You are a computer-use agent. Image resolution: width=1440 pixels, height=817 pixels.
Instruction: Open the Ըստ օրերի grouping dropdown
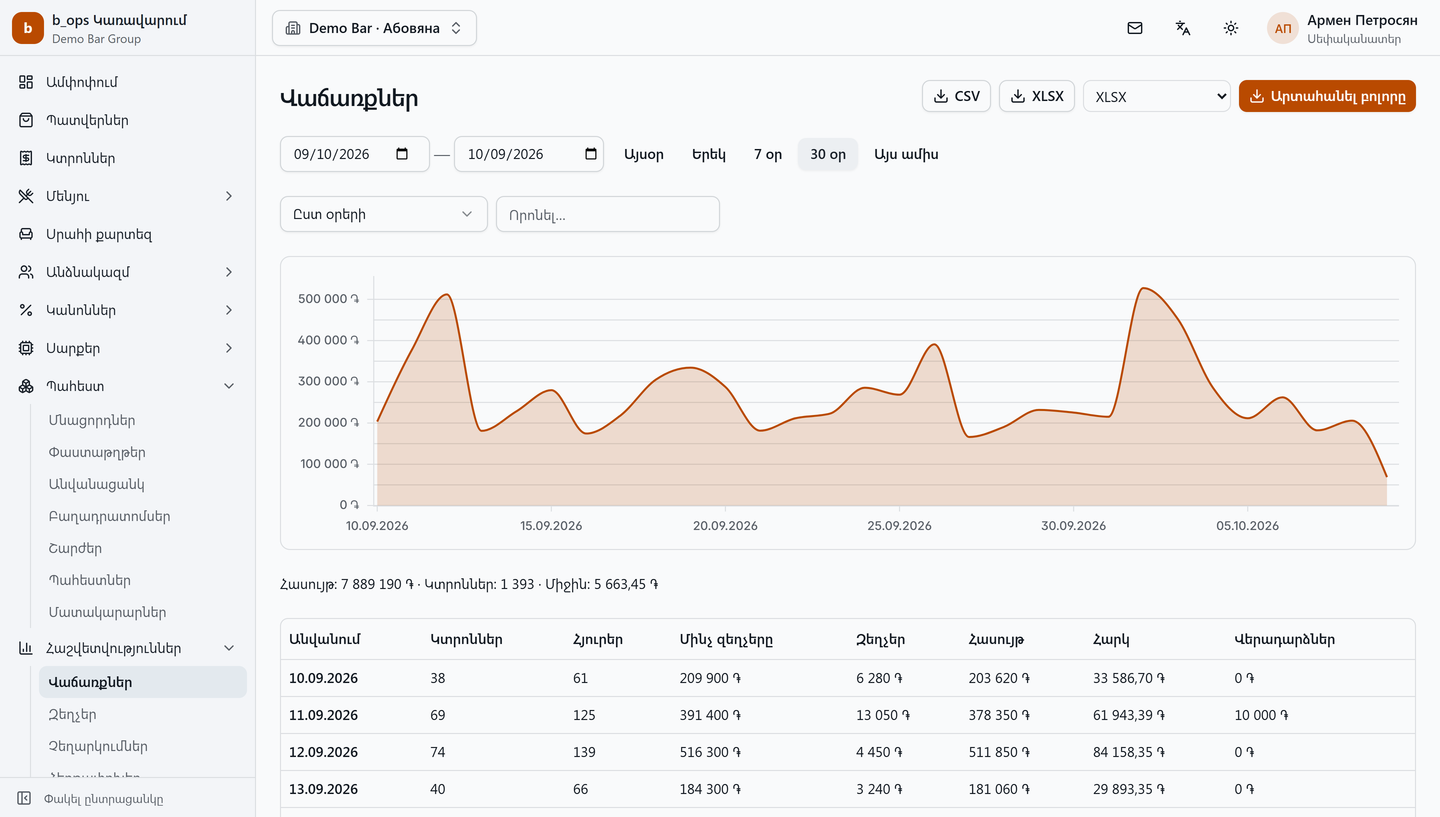coord(384,214)
